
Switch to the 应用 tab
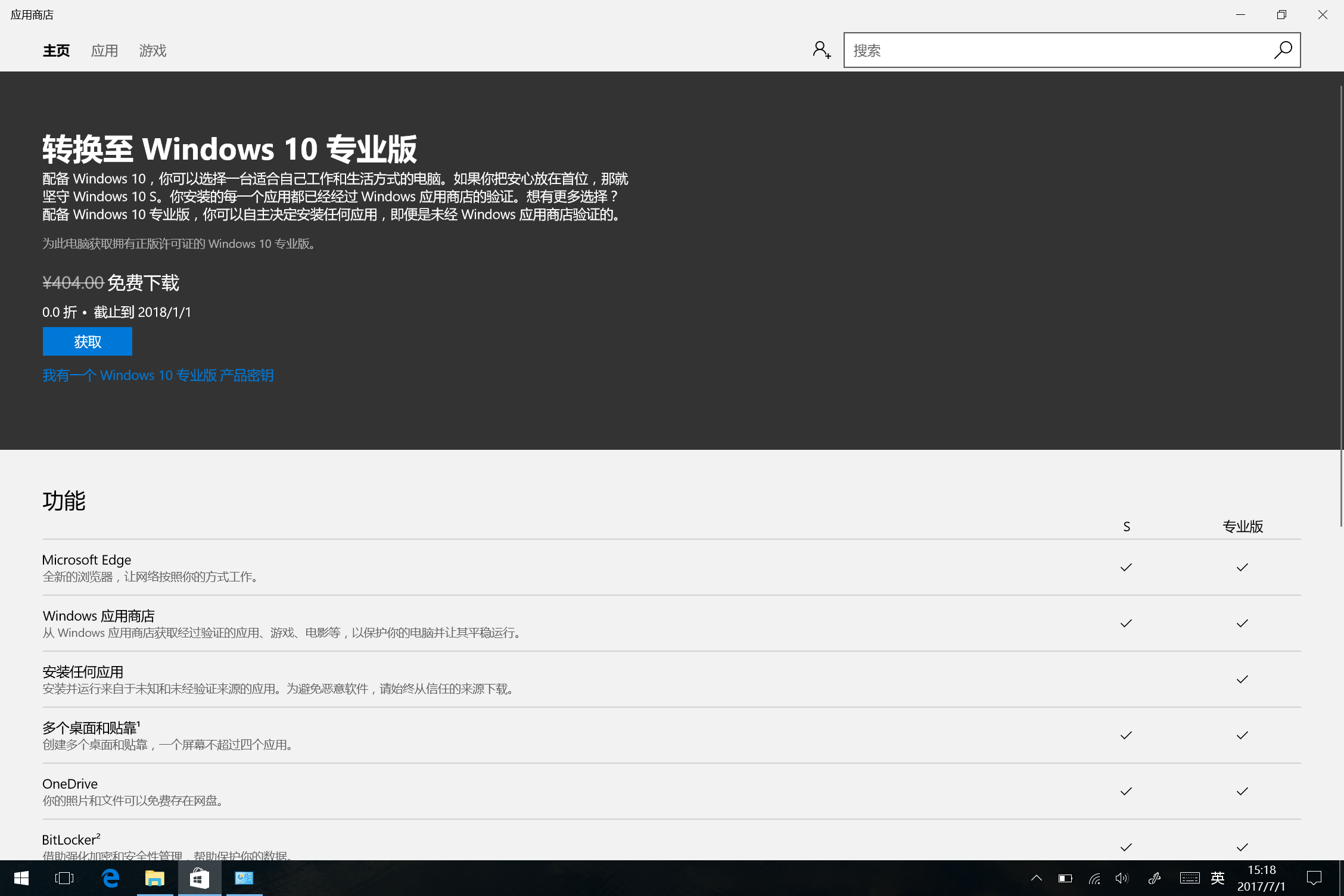coord(104,50)
